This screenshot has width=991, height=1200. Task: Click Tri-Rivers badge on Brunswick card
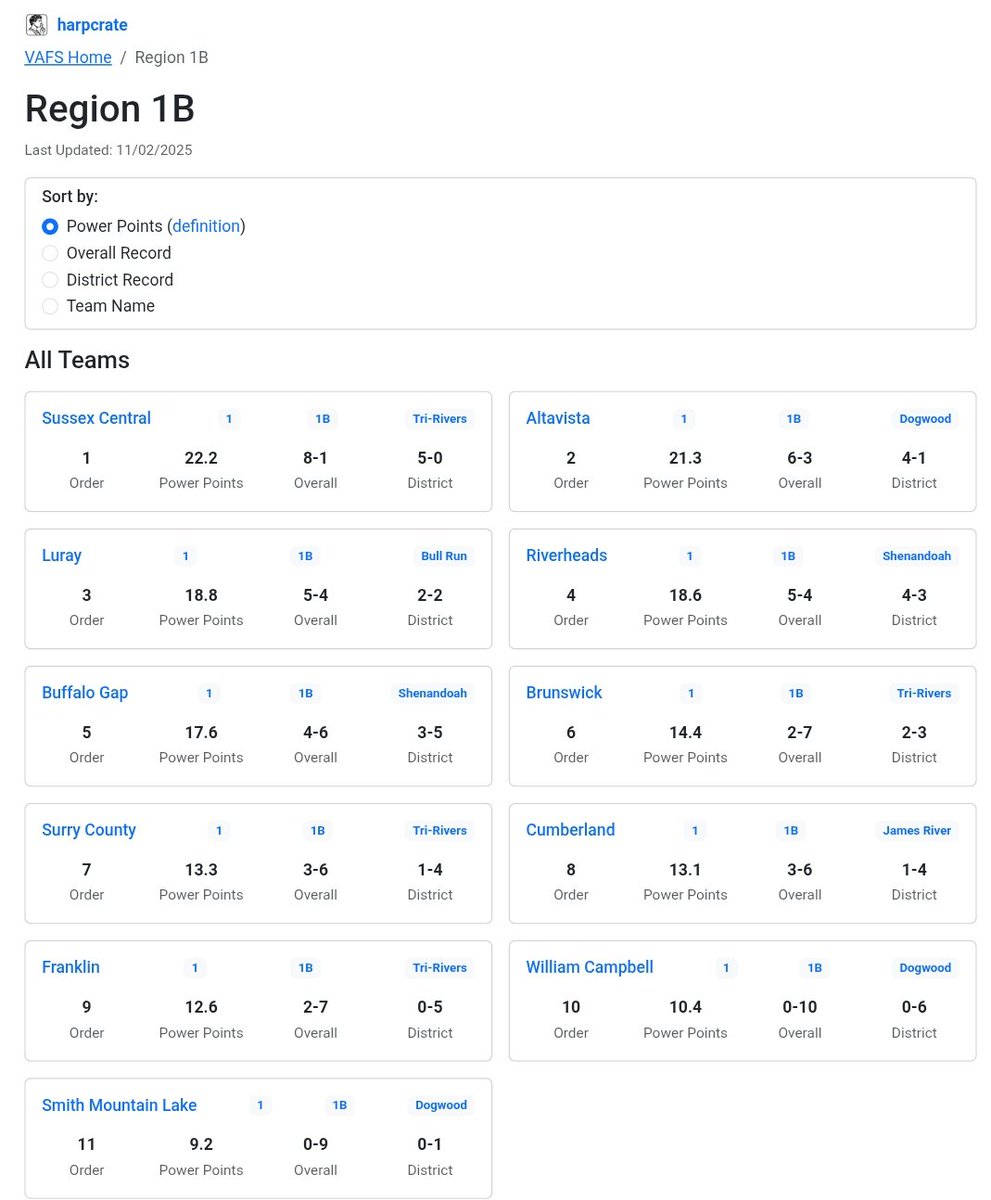point(924,693)
